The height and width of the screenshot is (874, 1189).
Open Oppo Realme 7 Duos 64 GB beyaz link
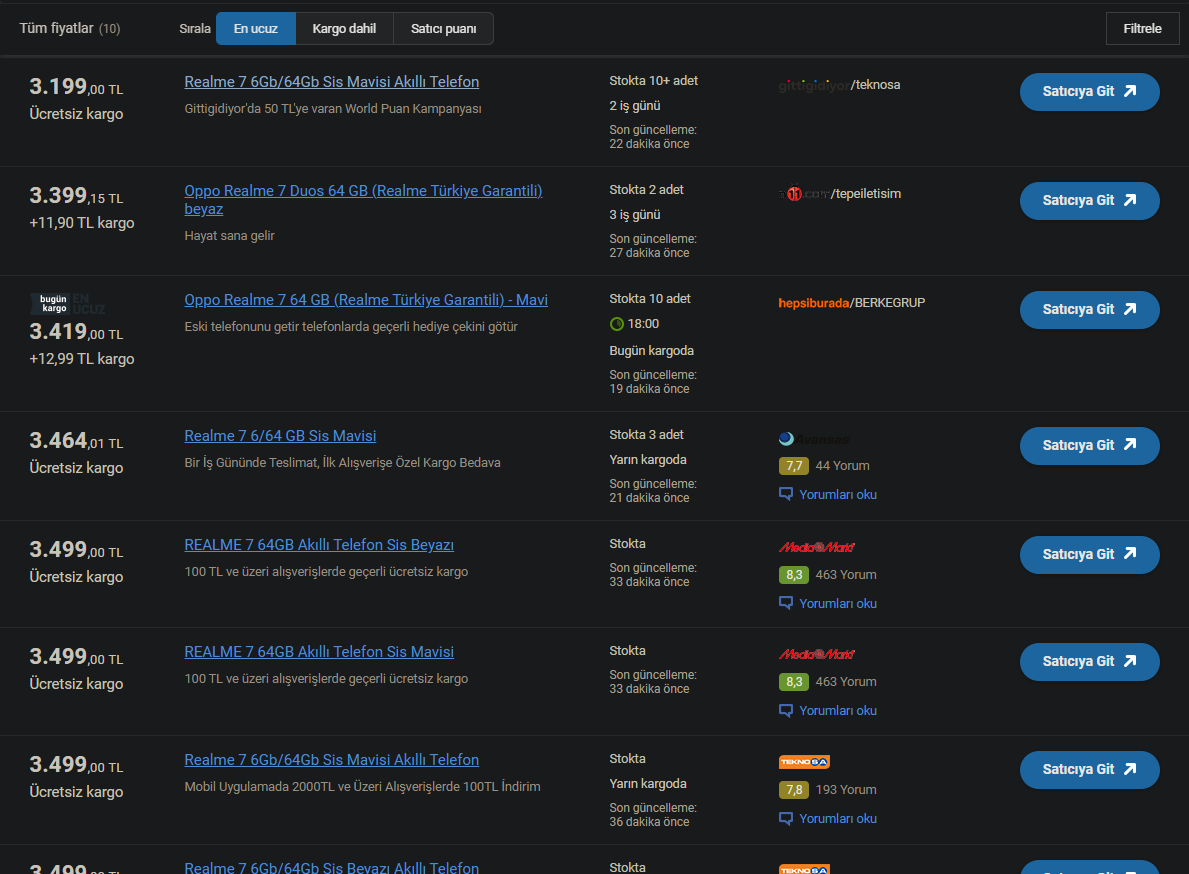click(x=363, y=200)
